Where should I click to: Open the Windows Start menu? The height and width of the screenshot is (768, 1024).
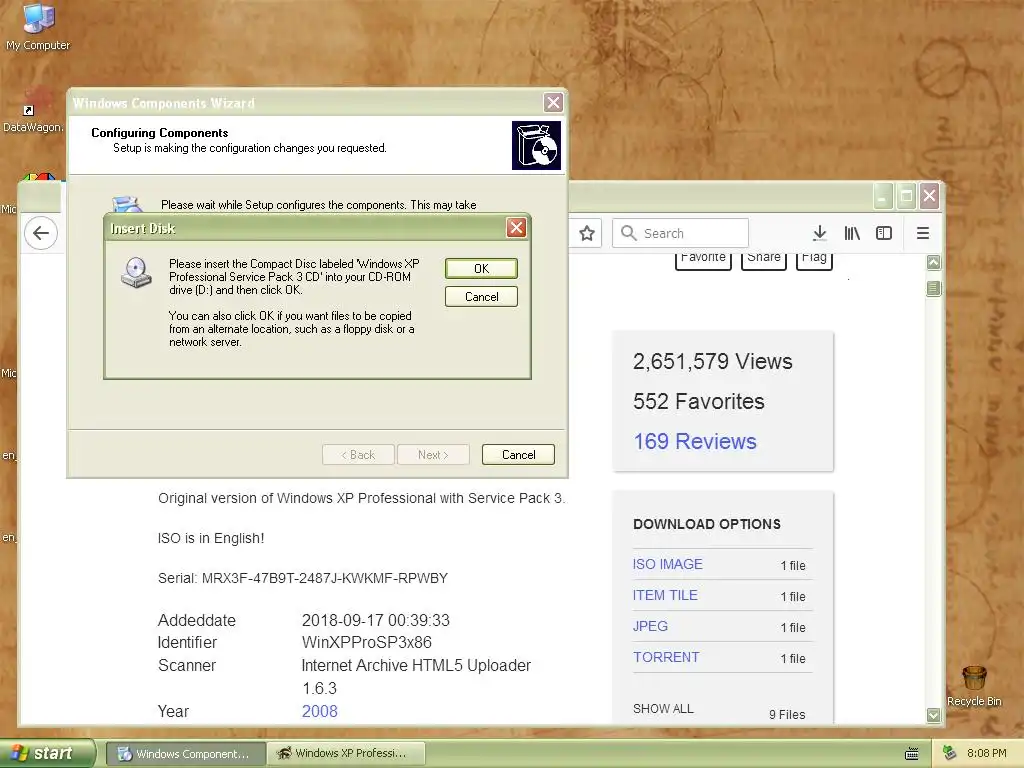coord(47,753)
